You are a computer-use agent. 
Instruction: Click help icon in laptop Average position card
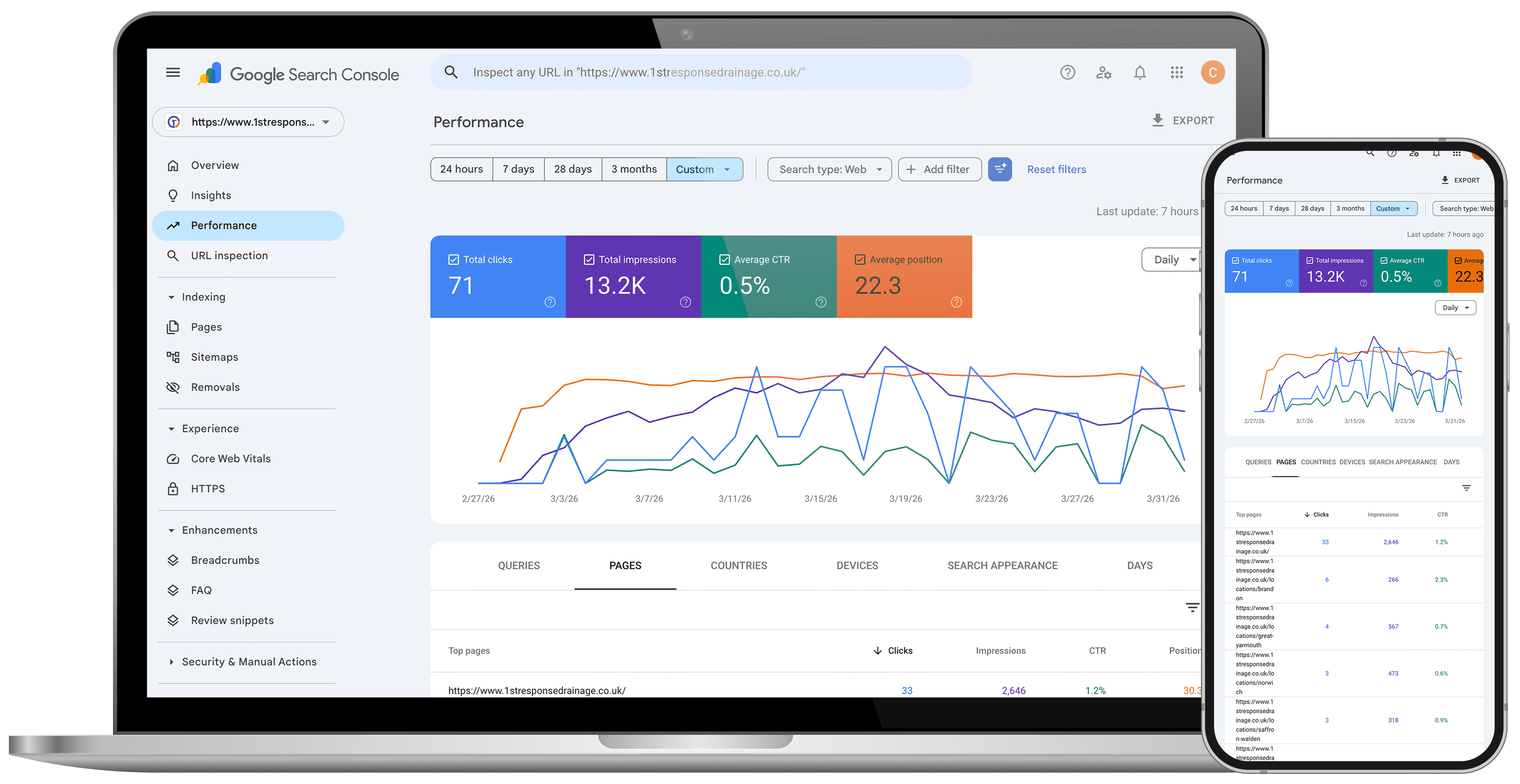[957, 302]
